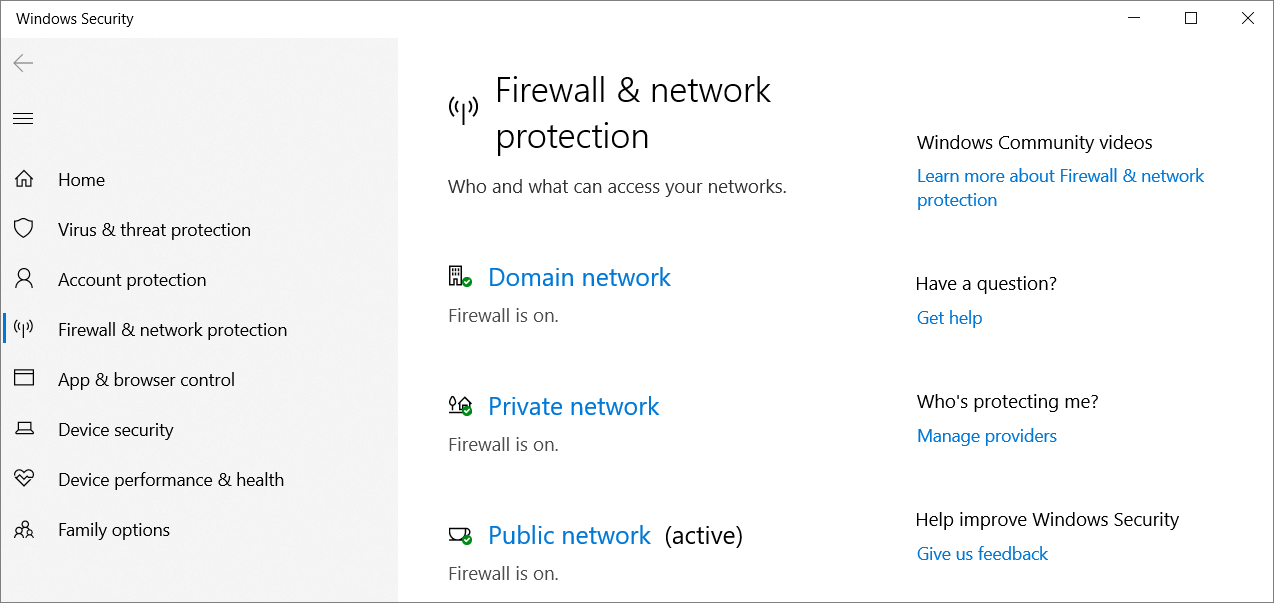Click the Manage providers link
The height and width of the screenshot is (603, 1274).
(986, 436)
